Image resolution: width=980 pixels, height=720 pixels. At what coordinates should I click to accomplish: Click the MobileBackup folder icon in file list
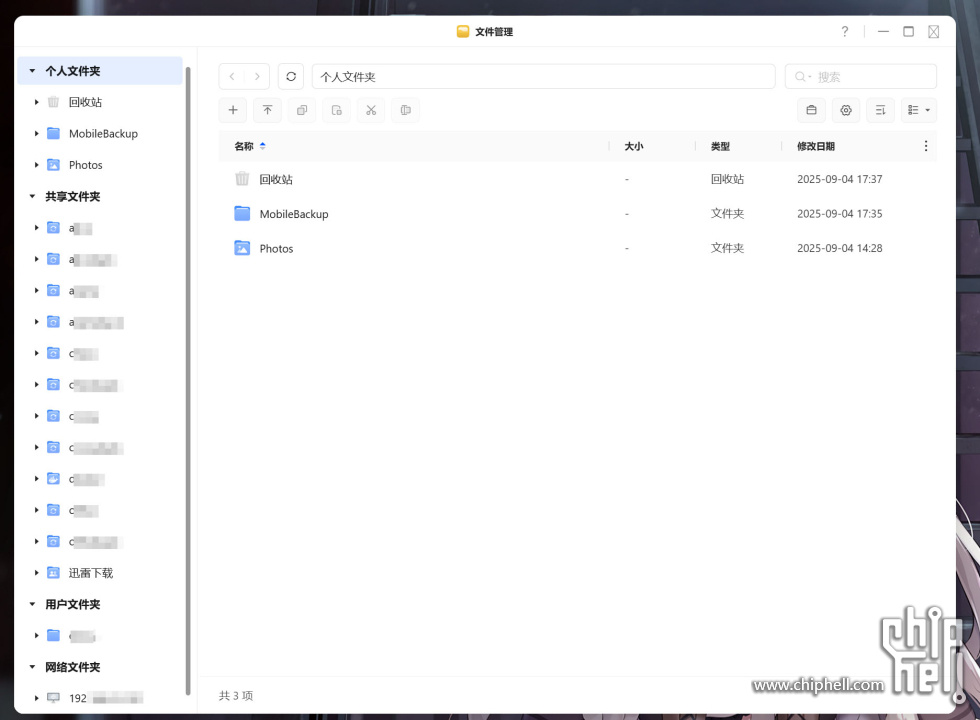pyautogui.click(x=242, y=214)
